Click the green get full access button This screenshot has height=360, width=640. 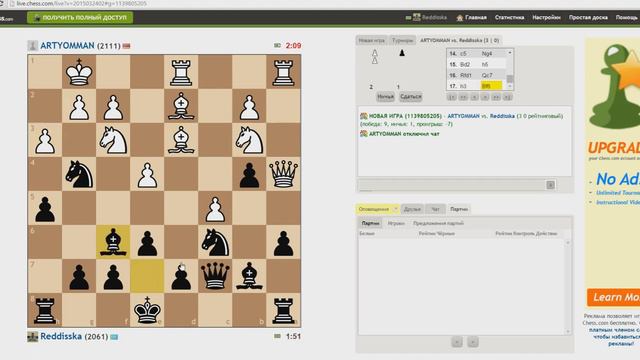pyautogui.click(x=80, y=18)
